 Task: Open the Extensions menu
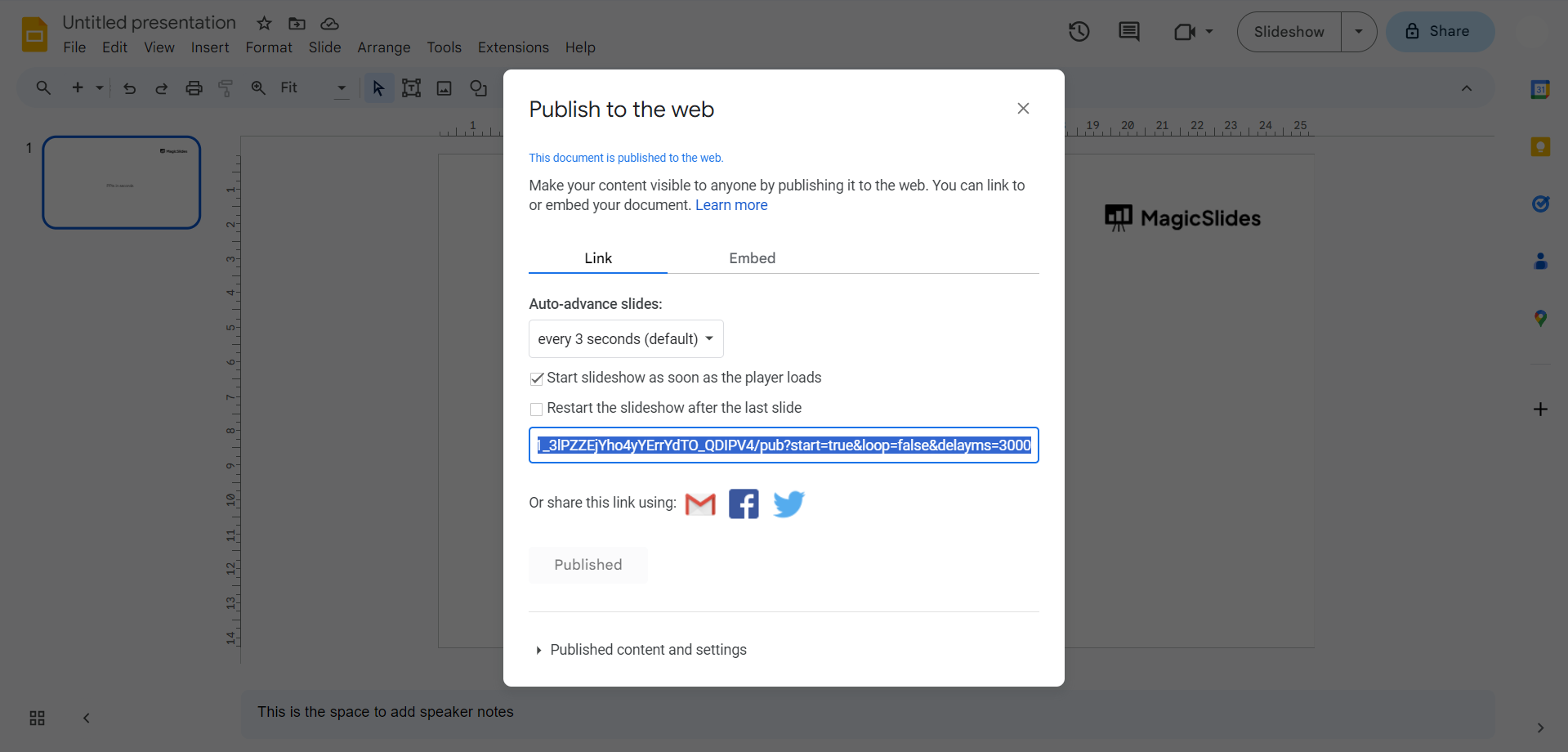(513, 47)
